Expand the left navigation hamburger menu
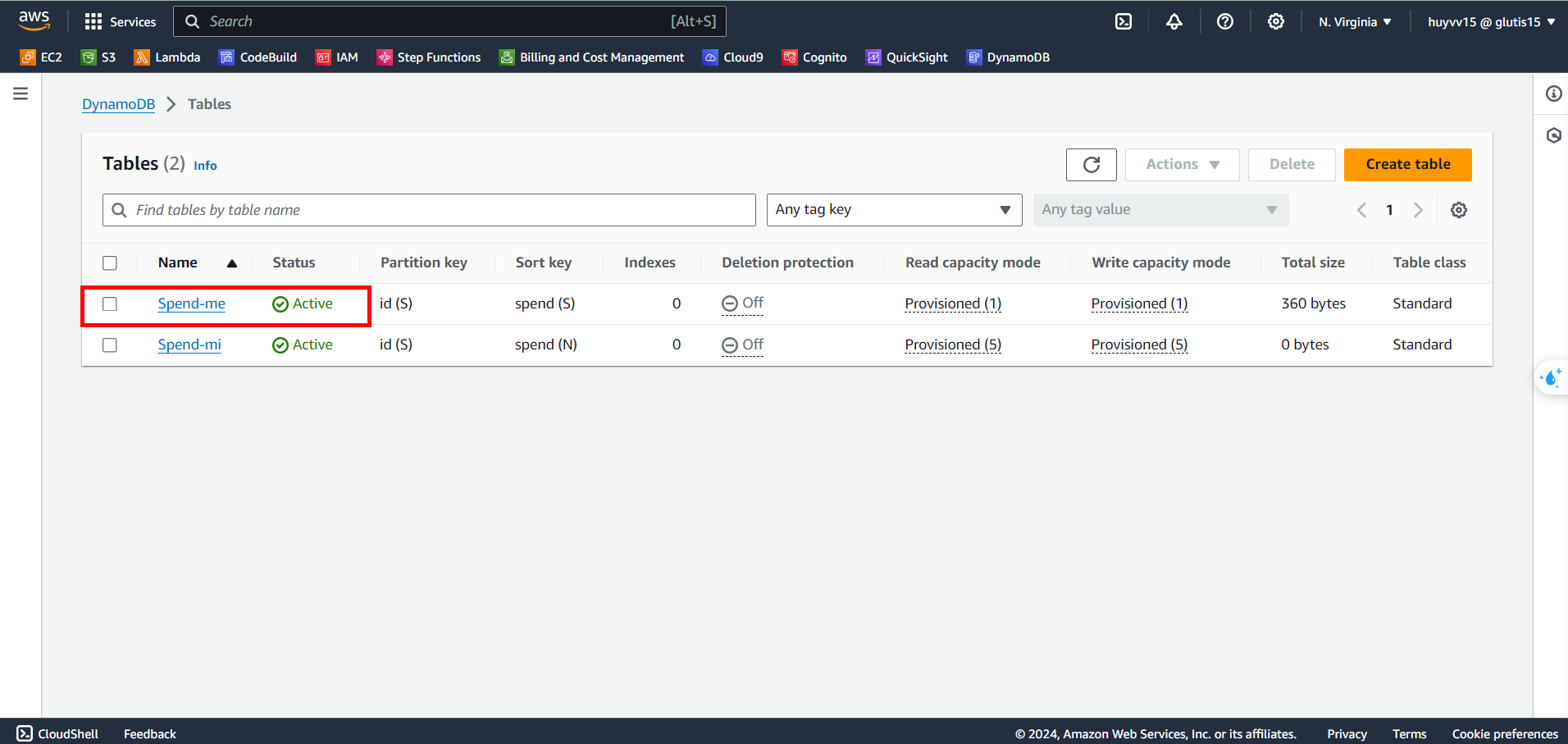 (21, 94)
